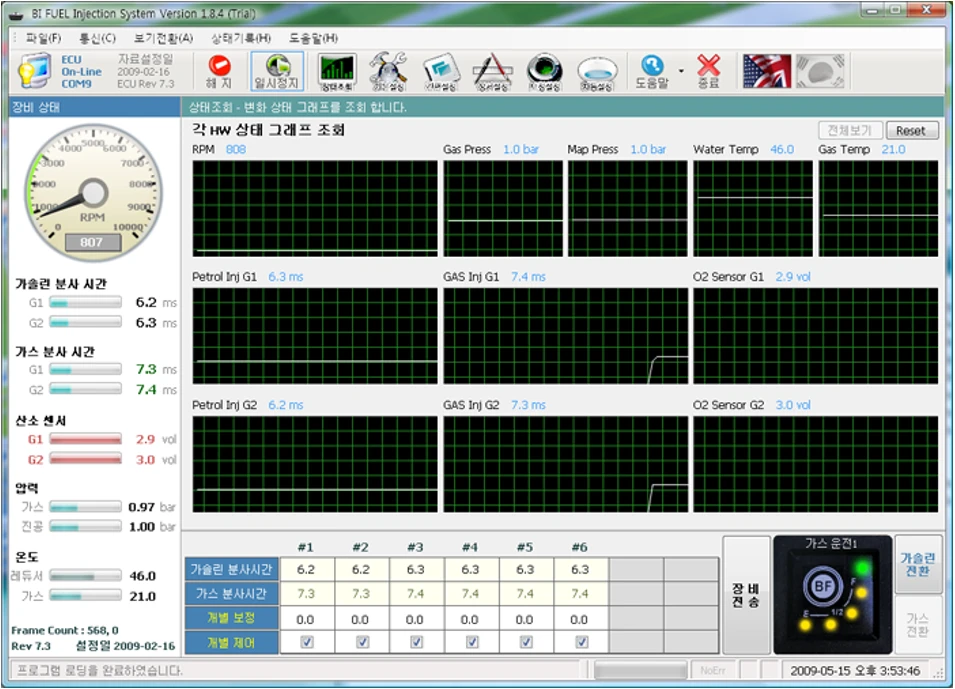Click the 가스 전환 button
This screenshot has width=955, height=689.
pyautogui.click(x=917, y=624)
